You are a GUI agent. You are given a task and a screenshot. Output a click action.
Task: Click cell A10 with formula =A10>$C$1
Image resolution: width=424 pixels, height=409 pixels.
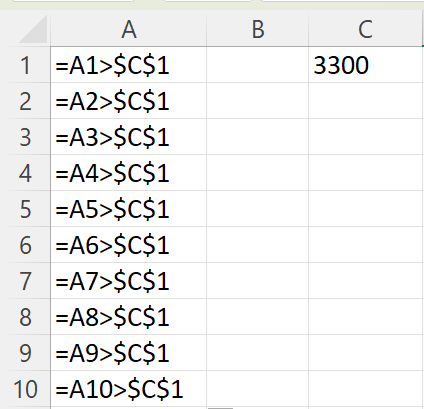[x=129, y=389]
